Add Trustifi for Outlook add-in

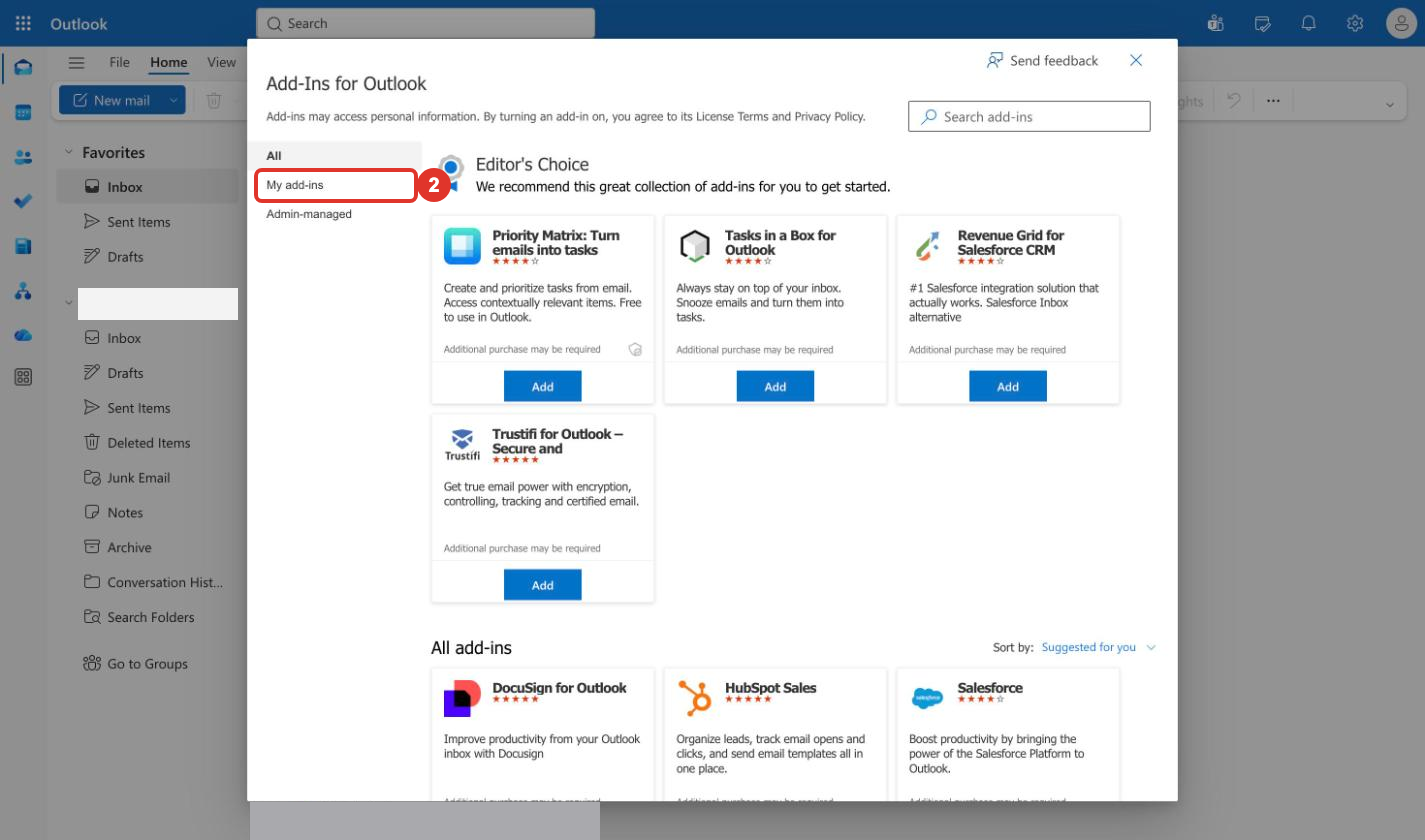click(x=543, y=585)
